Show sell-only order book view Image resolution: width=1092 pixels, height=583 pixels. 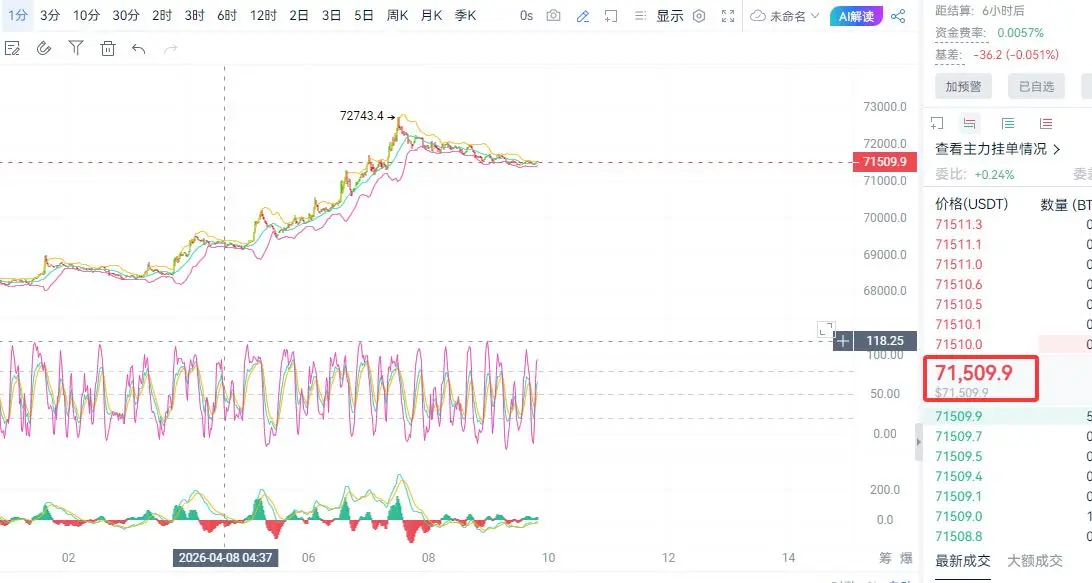pyautogui.click(x=1046, y=123)
